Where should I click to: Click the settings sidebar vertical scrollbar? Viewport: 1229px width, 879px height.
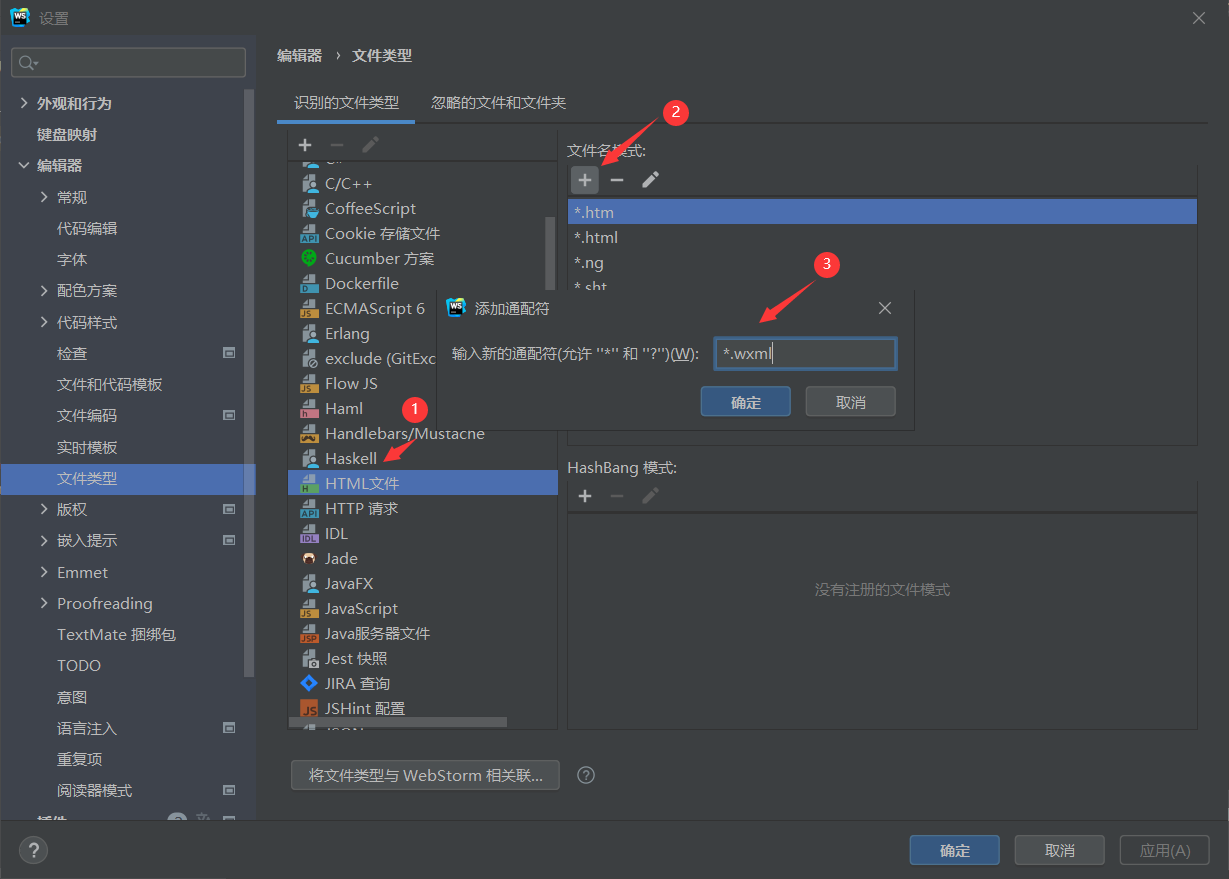[x=249, y=382]
